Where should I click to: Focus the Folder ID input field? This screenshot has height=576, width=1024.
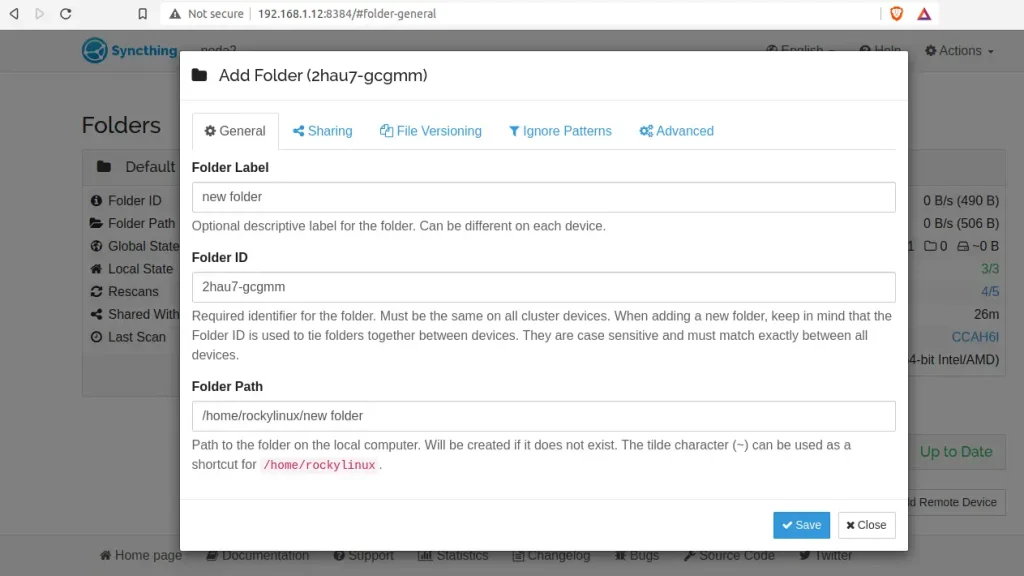coord(543,287)
